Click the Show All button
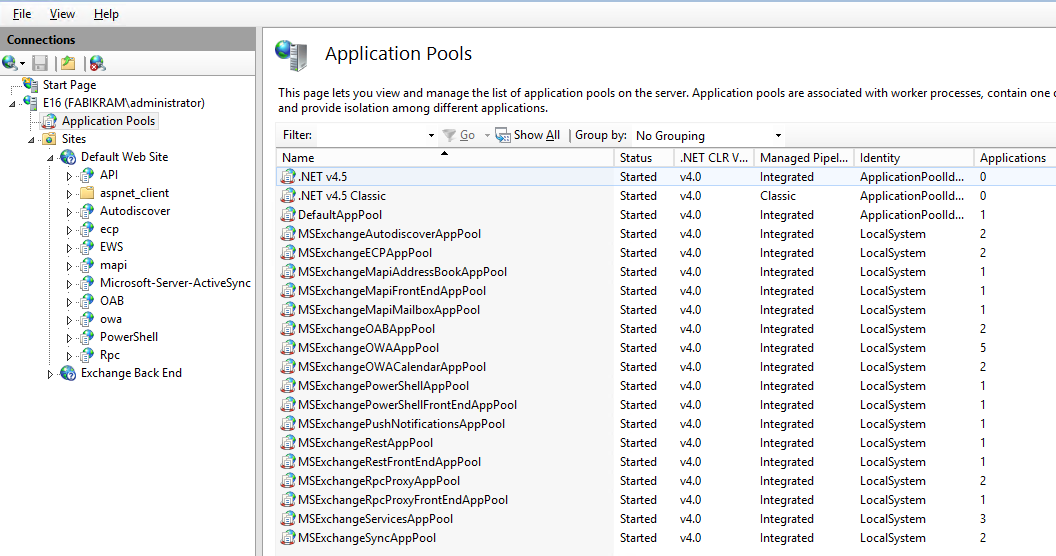Viewport: 1056px width, 556px height. pos(528,135)
